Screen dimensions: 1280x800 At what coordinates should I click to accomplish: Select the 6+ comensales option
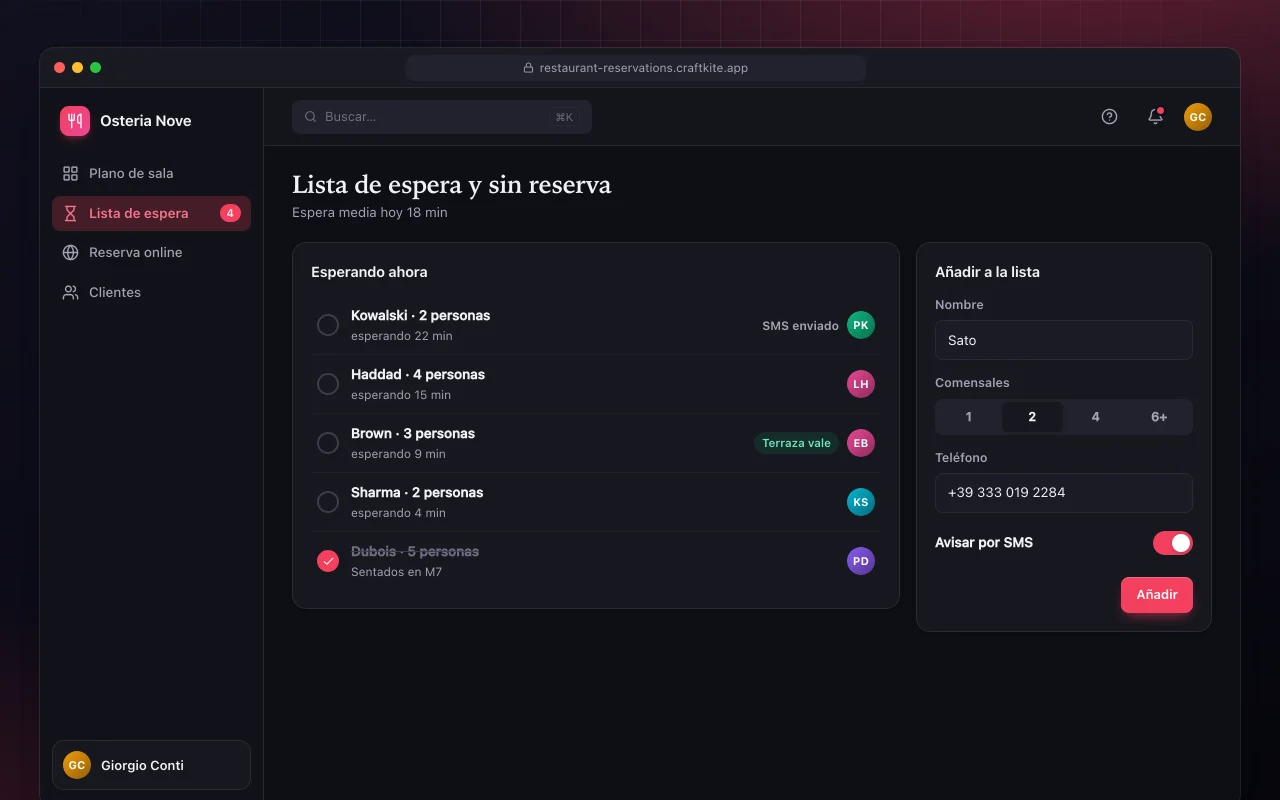click(x=1159, y=417)
